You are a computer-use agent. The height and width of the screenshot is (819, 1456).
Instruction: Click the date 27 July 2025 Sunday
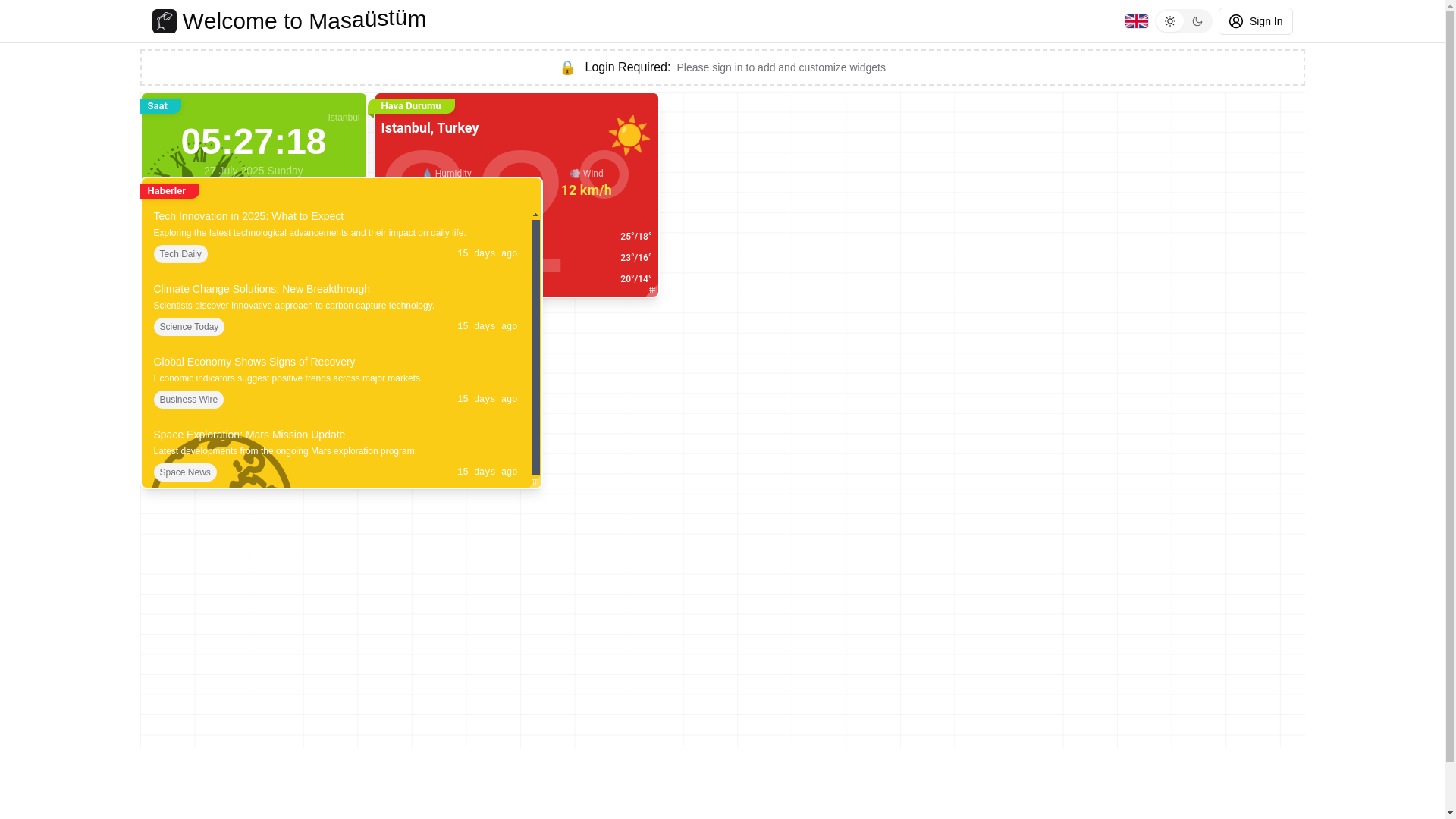click(253, 171)
